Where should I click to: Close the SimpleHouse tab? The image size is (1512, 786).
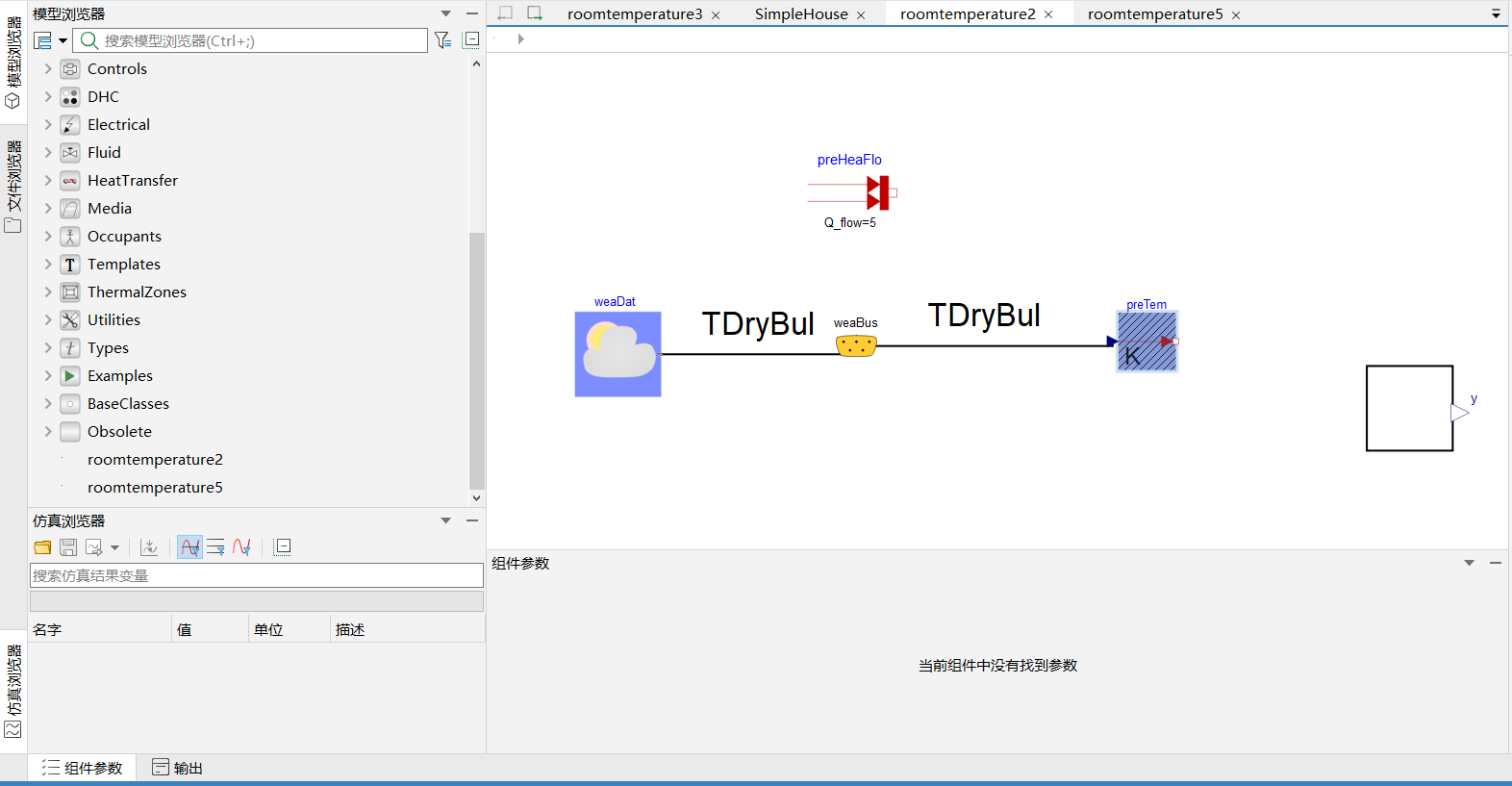(861, 15)
